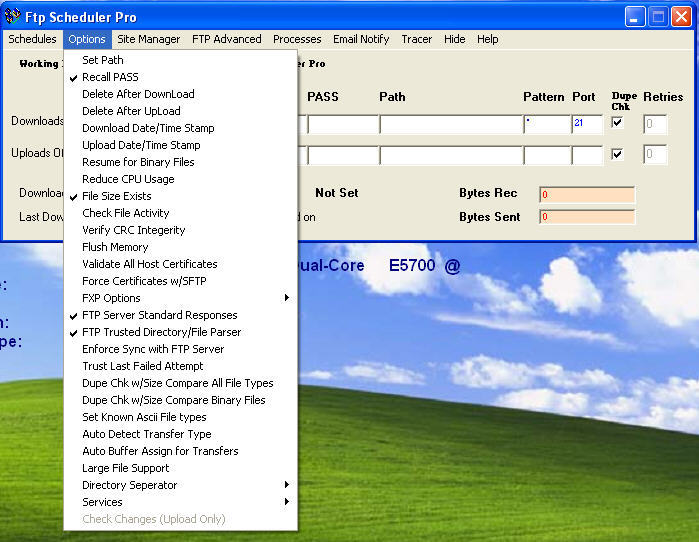The height and width of the screenshot is (542, 699).
Task: Expand the Directory Seperator submenu
Action: 181,485
